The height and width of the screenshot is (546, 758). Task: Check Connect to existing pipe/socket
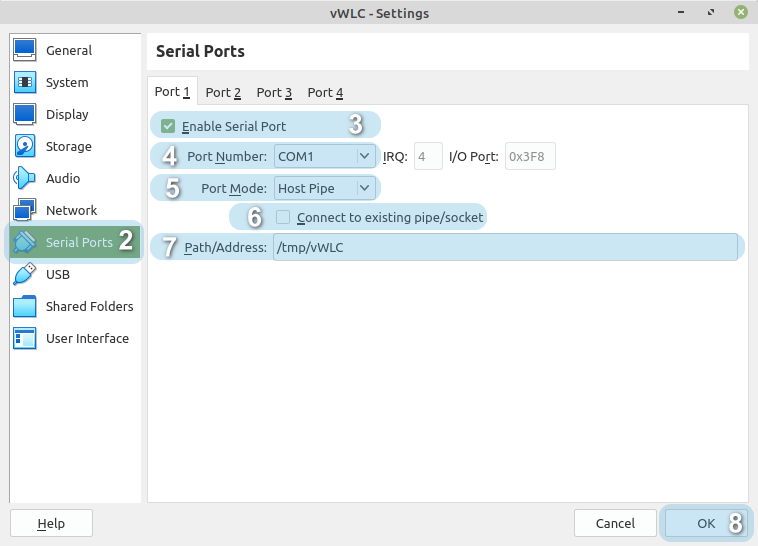(x=283, y=217)
